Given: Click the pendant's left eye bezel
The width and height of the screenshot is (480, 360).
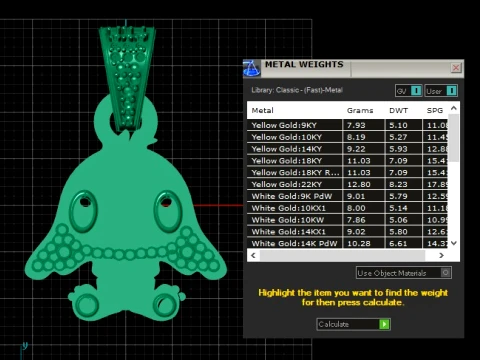Looking at the screenshot, I should (x=83, y=211).
